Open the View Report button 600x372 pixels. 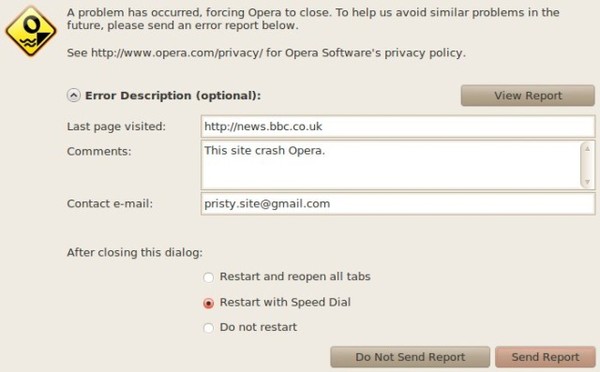point(528,95)
